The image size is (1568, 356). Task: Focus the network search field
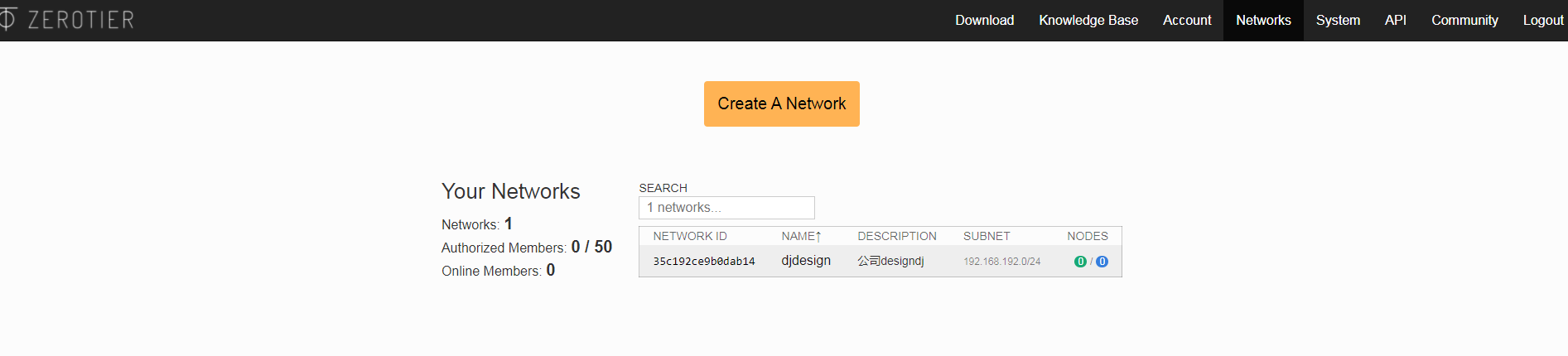pos(726,208)
